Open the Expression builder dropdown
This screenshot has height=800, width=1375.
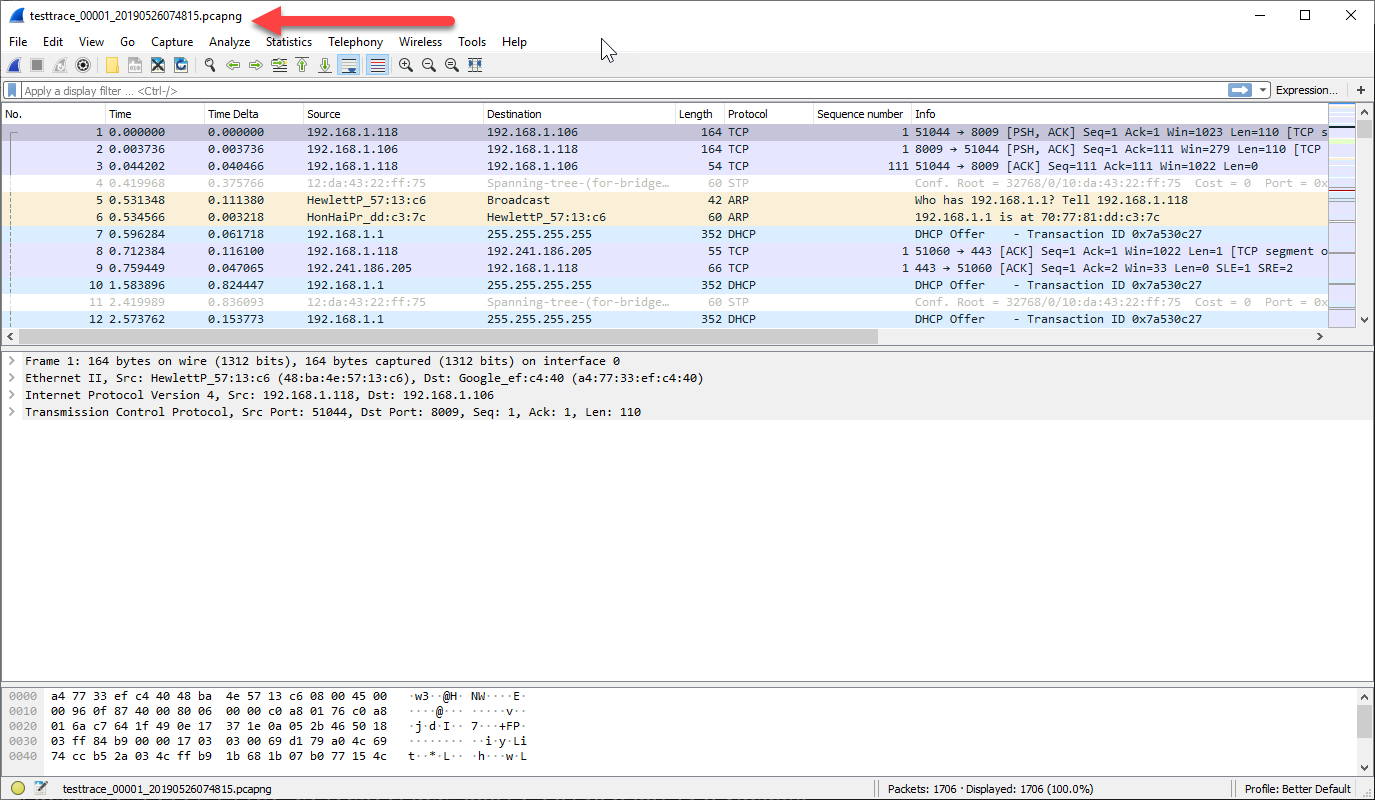pos(1307,89)
